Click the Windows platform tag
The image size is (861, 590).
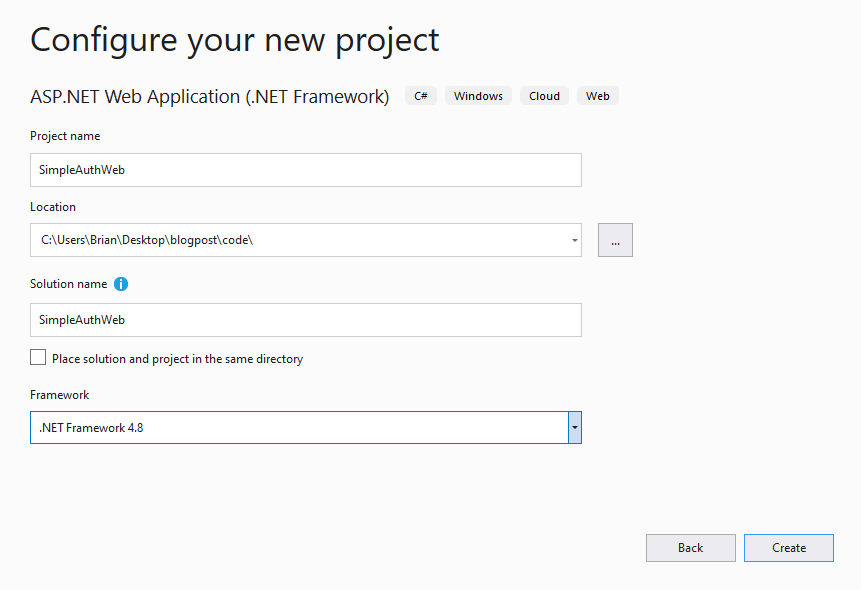[x=478, y=96]
